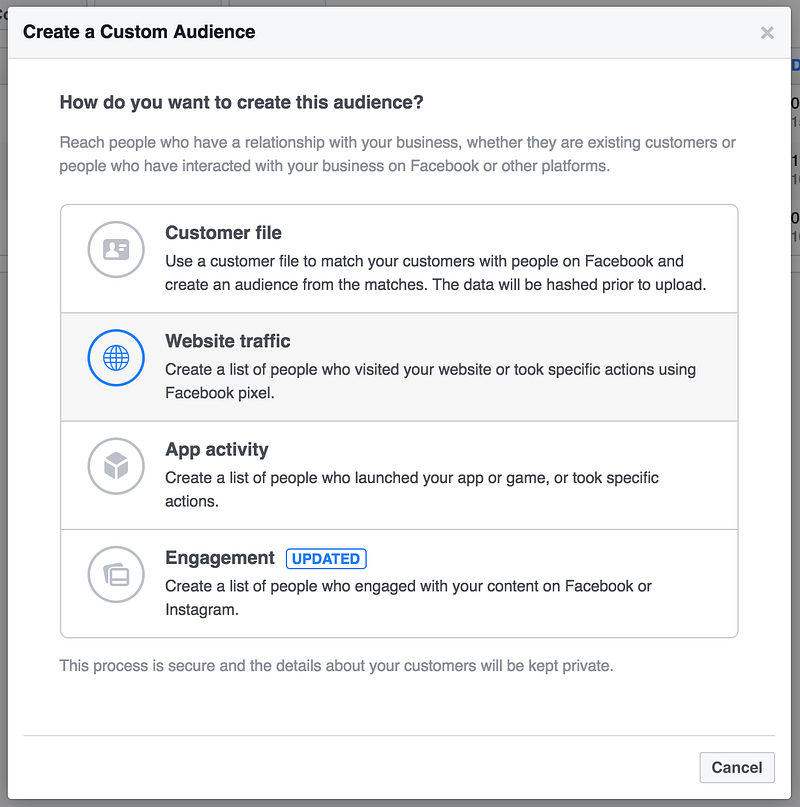Open the Engagement option title
Screen dimensions: 800x807
220,558
